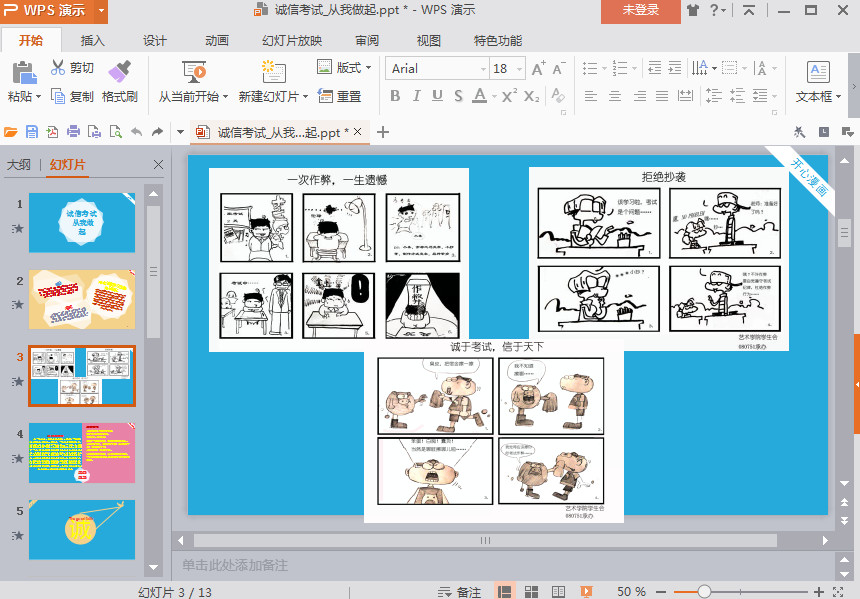The width and height of the screenshot is (860, 599).
Task: Toggle Underline formatting
Action: pyautogui.click(x=437, y=96)
